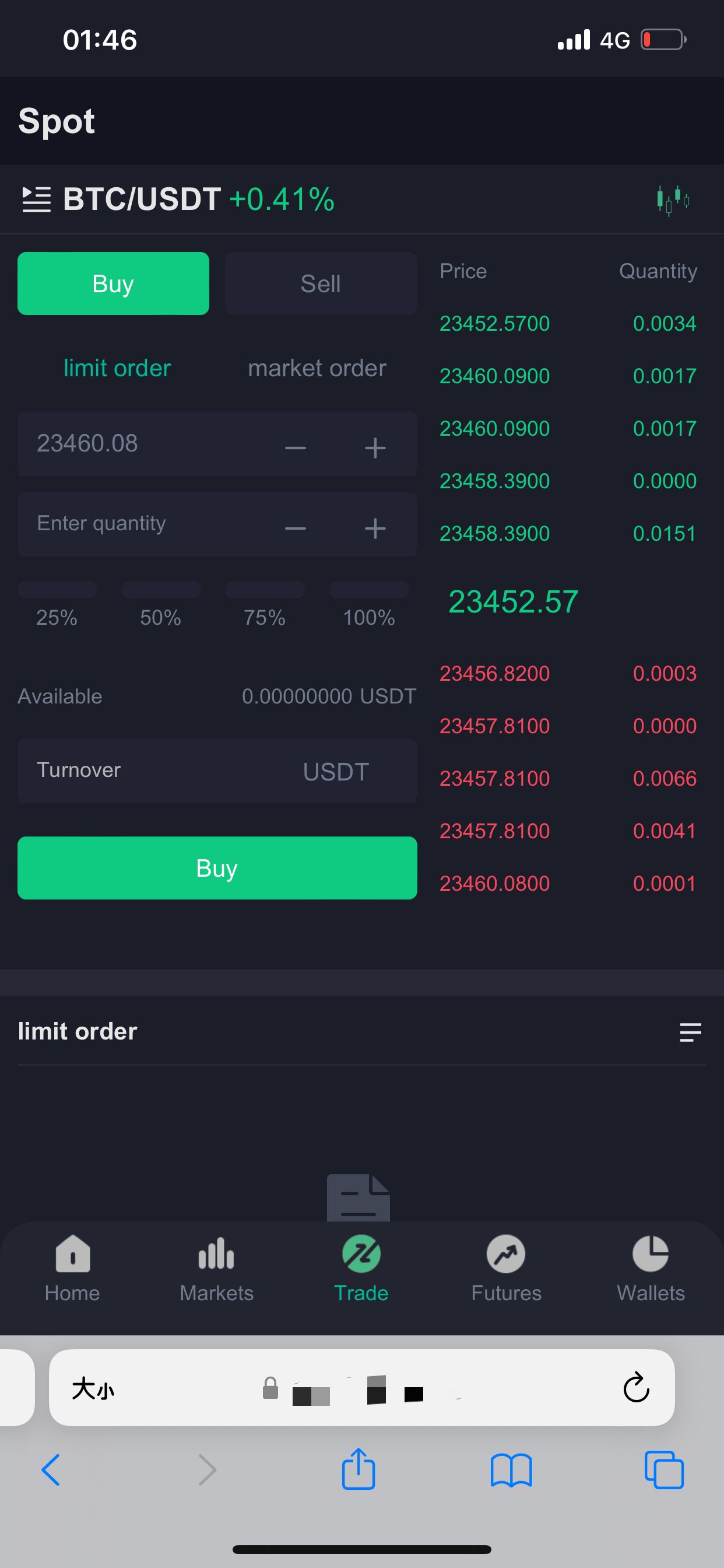Open the candlestick chart icon
This screenshot has height=1568, width=724.
[673, 199]
